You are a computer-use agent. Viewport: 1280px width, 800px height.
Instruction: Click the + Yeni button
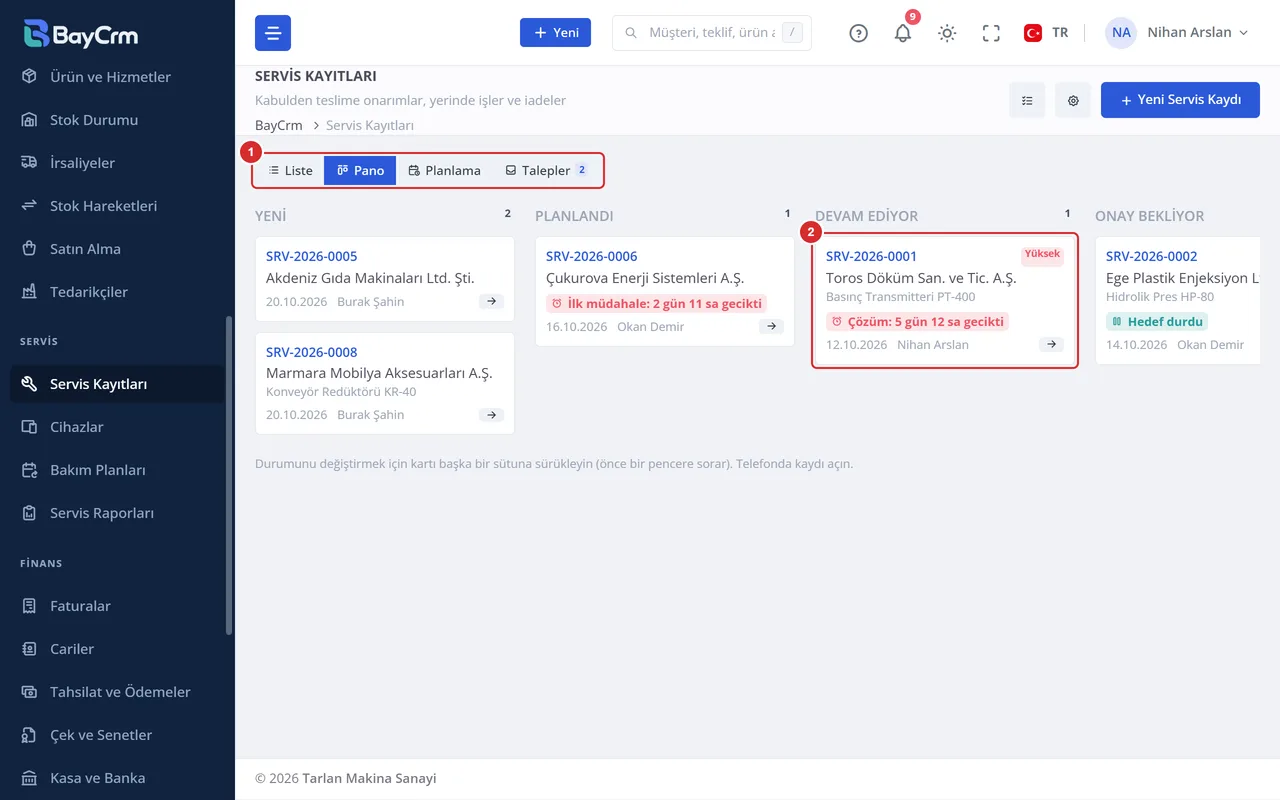click(555, 33)
